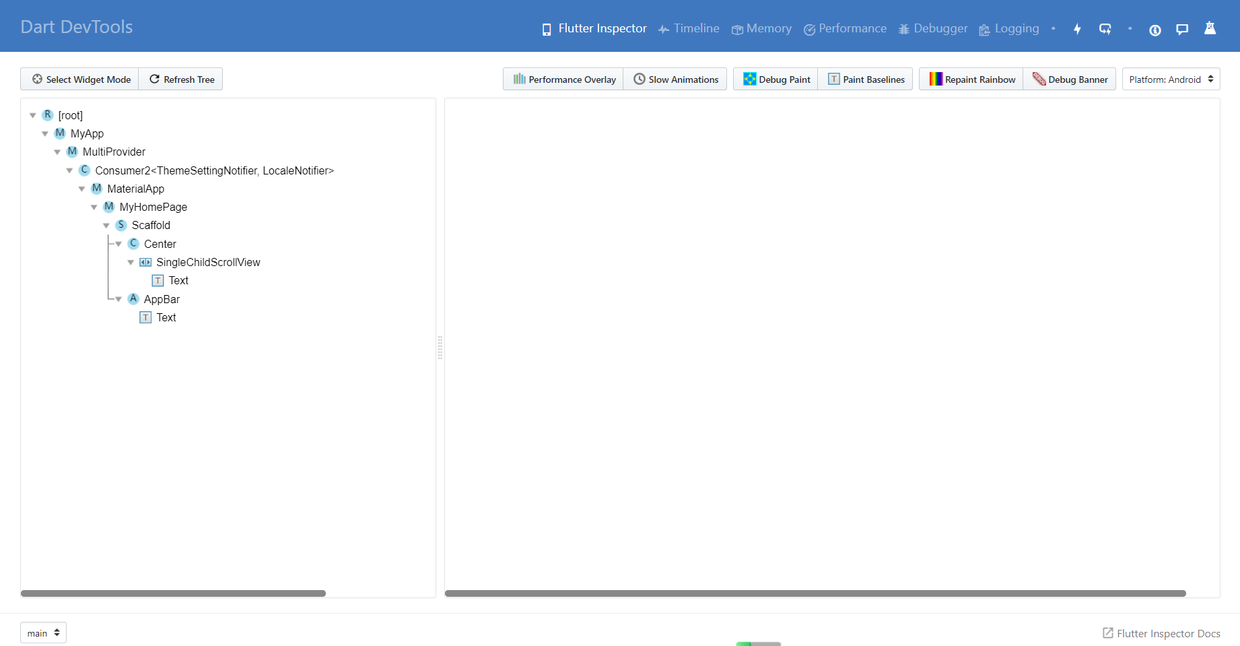
Task: Toggle Slow Animations
Action: point(675,79)
